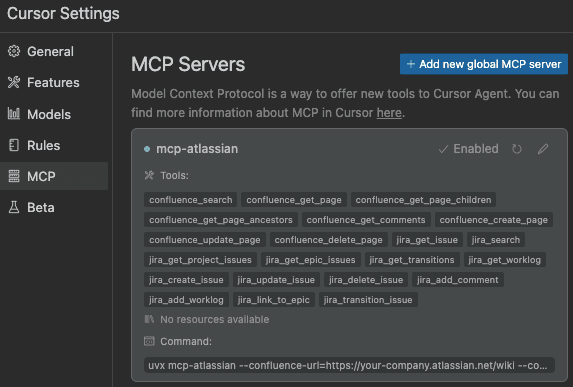573x387 pixels.
Task: Click the jira_delete_issue tool chip
Action: tap(366, 280)
